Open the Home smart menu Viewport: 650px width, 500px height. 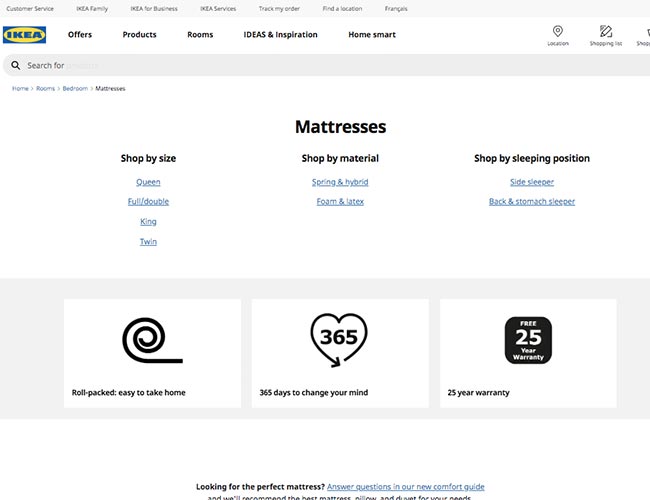372,35
